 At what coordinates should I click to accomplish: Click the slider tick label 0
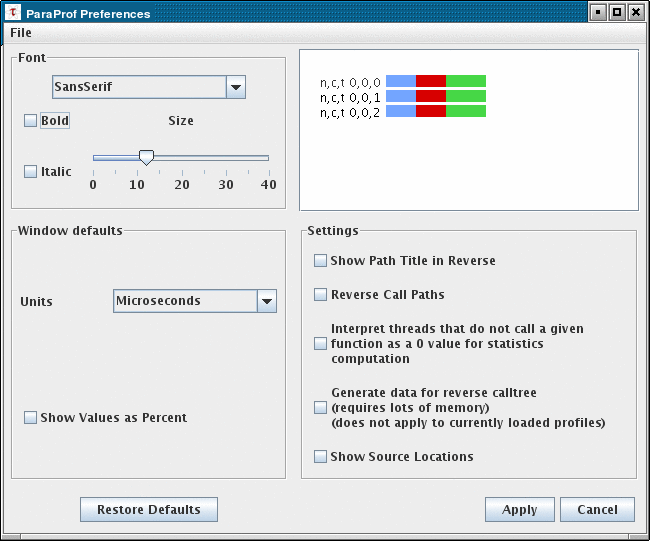[93, 185]
